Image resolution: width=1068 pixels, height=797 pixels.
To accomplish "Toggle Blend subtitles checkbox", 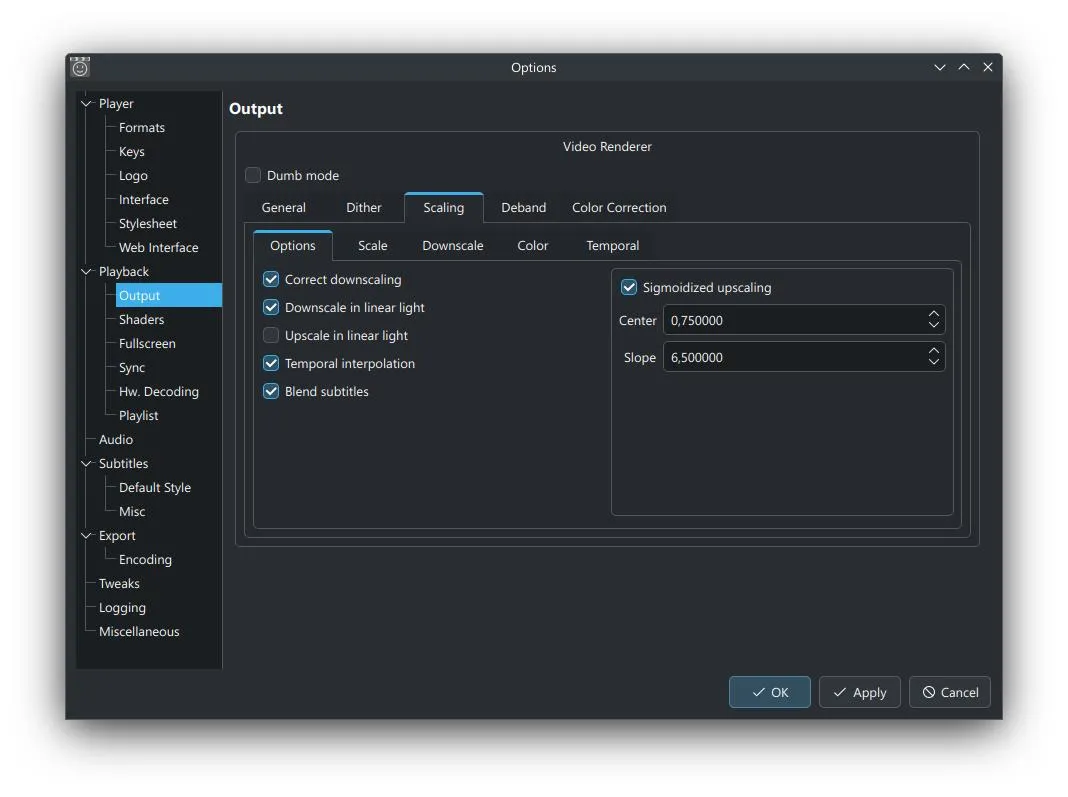I will coord(271,391).
